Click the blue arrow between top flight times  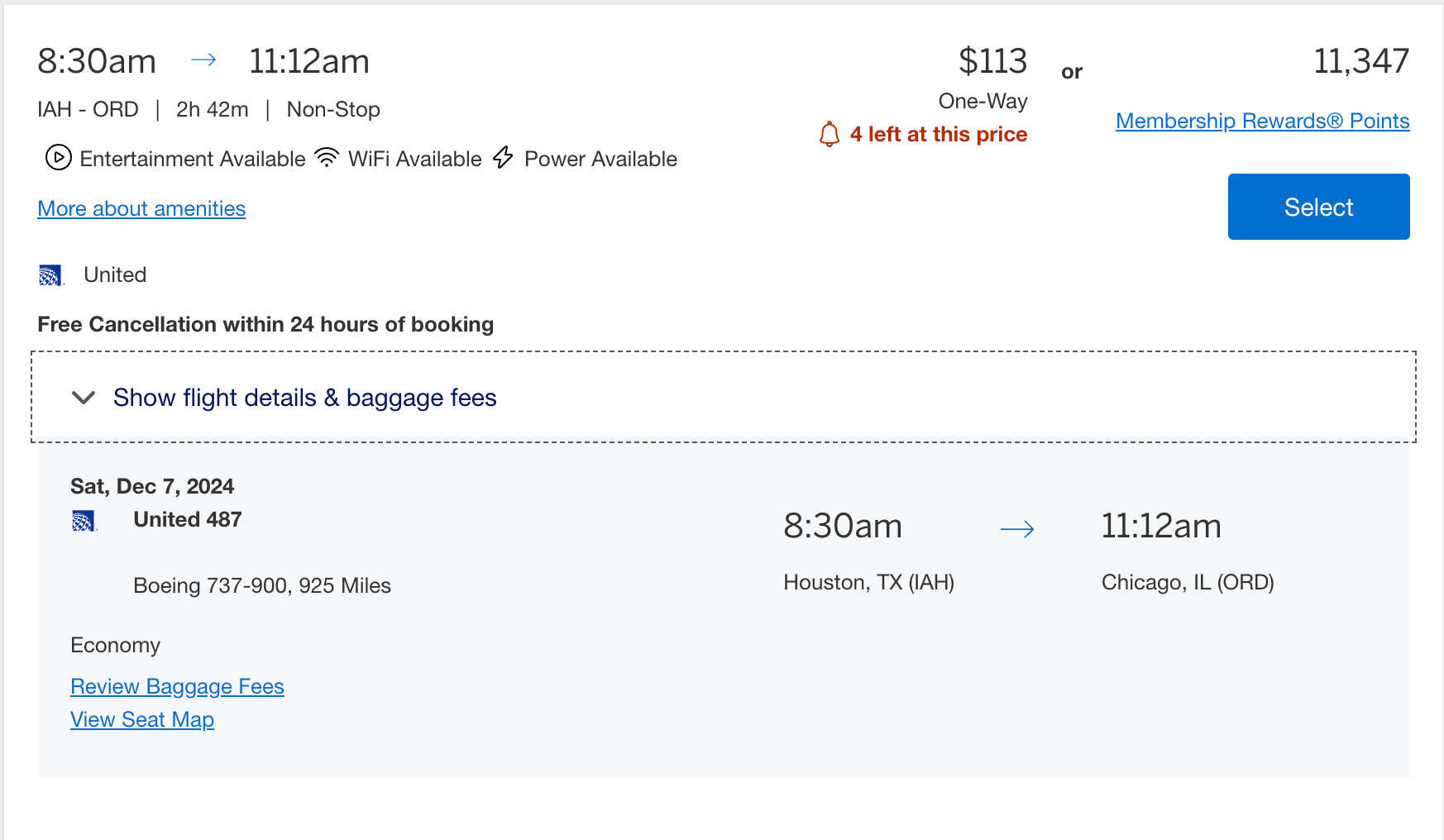(203, 60)
